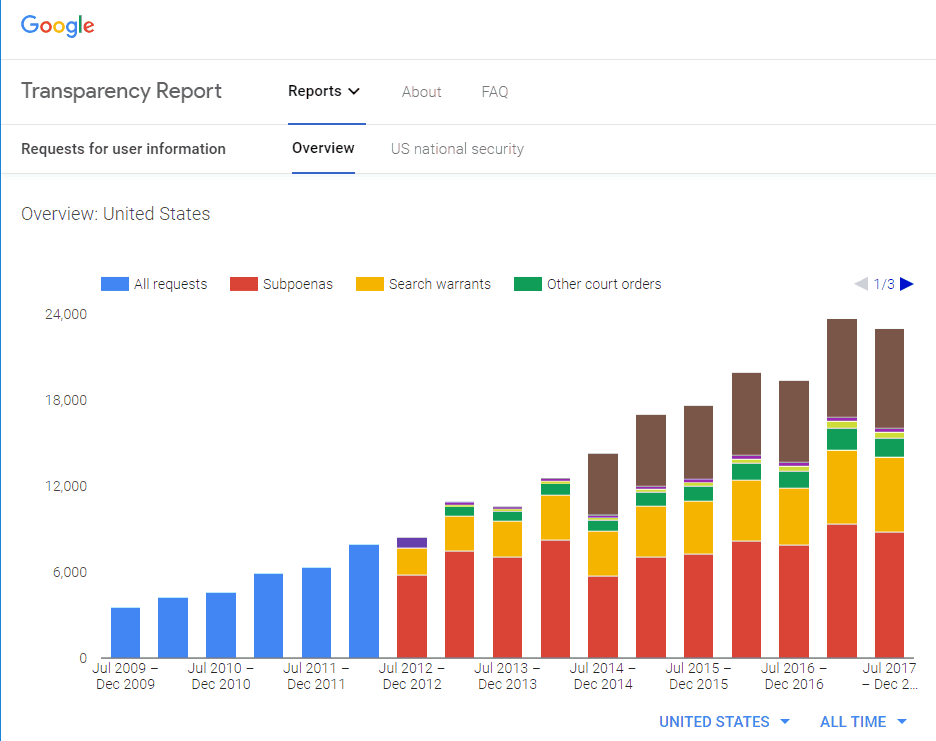Go to next legend page arrow
The height and width of the screenshot is (741, 936).
pyautogui.click(x=906, y=284)
